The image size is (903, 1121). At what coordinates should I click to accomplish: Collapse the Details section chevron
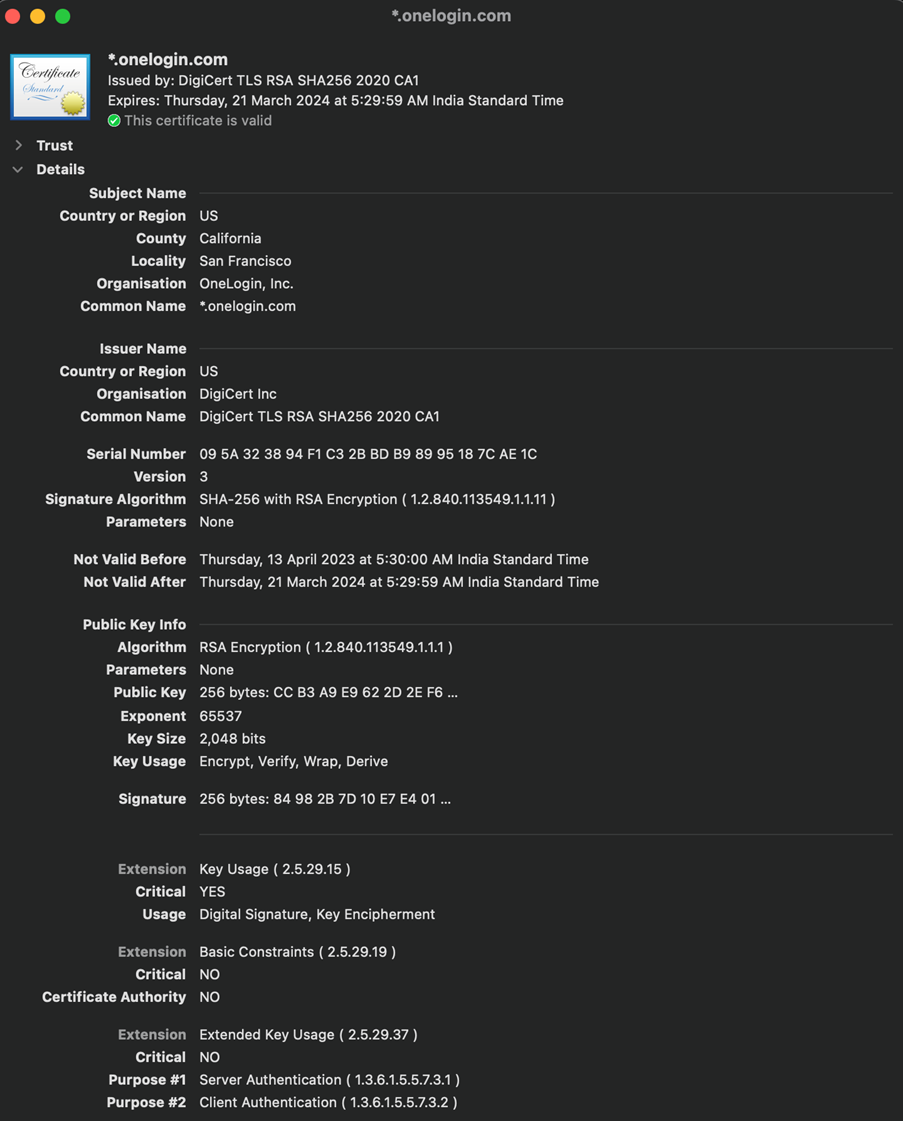click(x=18, y=169)
